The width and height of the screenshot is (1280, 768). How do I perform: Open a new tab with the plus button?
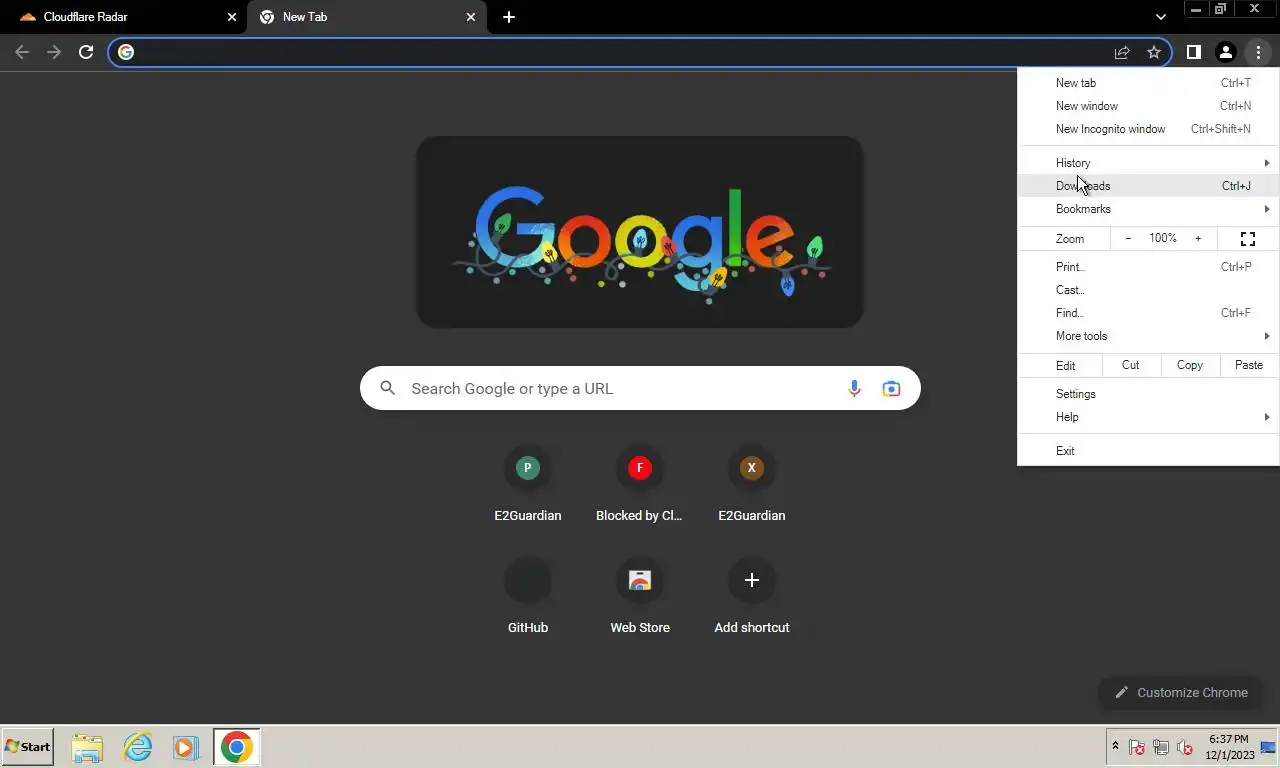click(508, 17)
